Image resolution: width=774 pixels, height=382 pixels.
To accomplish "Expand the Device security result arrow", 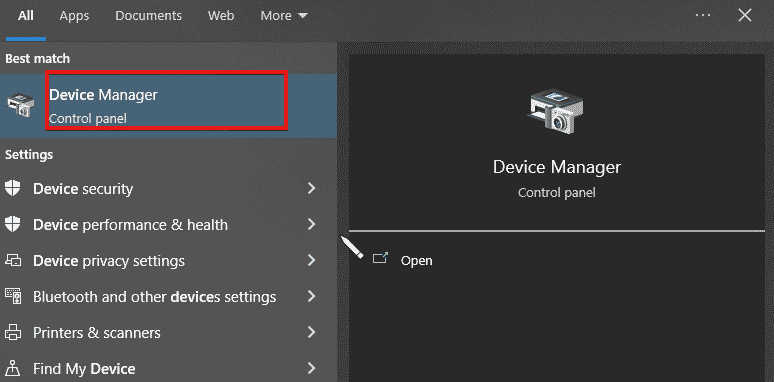I will tap(311, 188).
